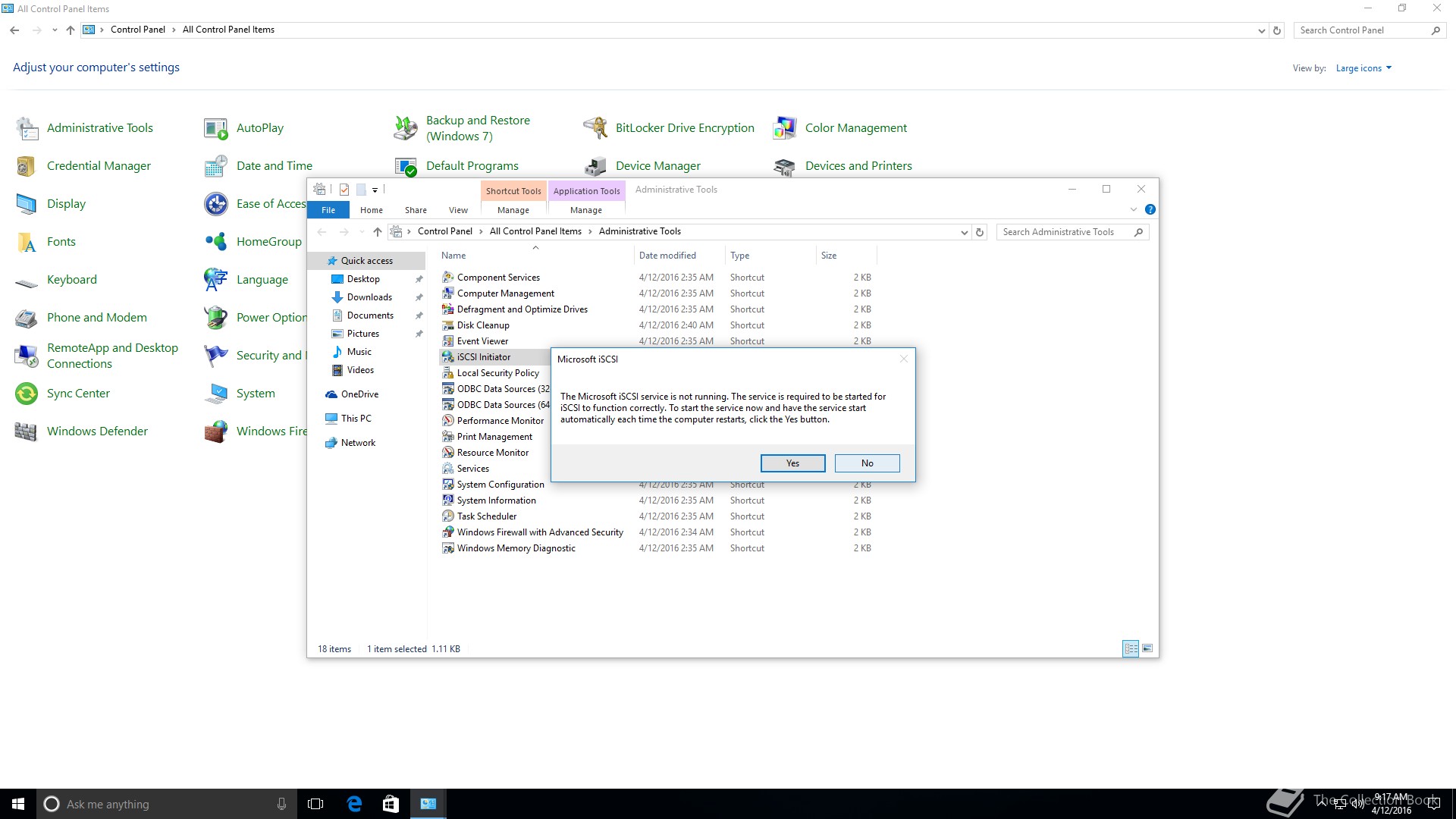Open the File menu in Explorer
The width and height of the screenshot is (1456, 819).
[x=328, y=210]
